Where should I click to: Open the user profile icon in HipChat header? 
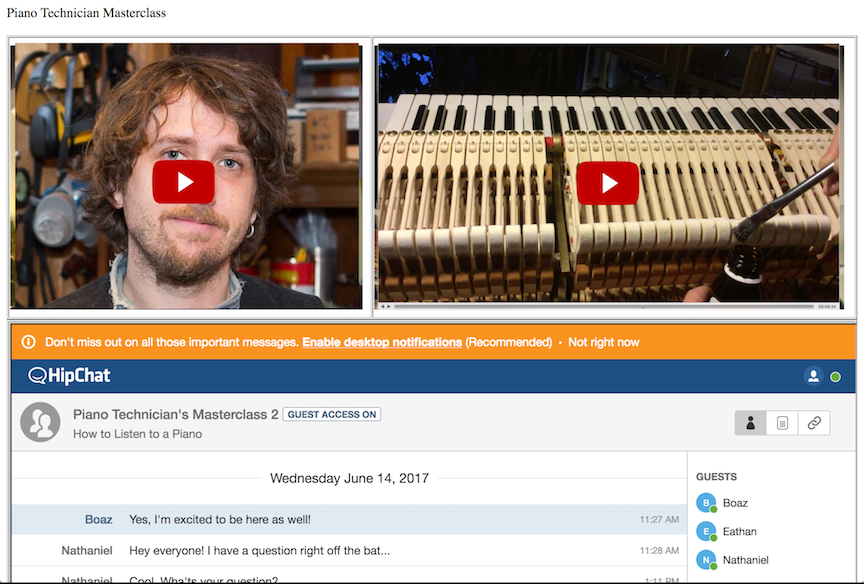pos(813,376)
